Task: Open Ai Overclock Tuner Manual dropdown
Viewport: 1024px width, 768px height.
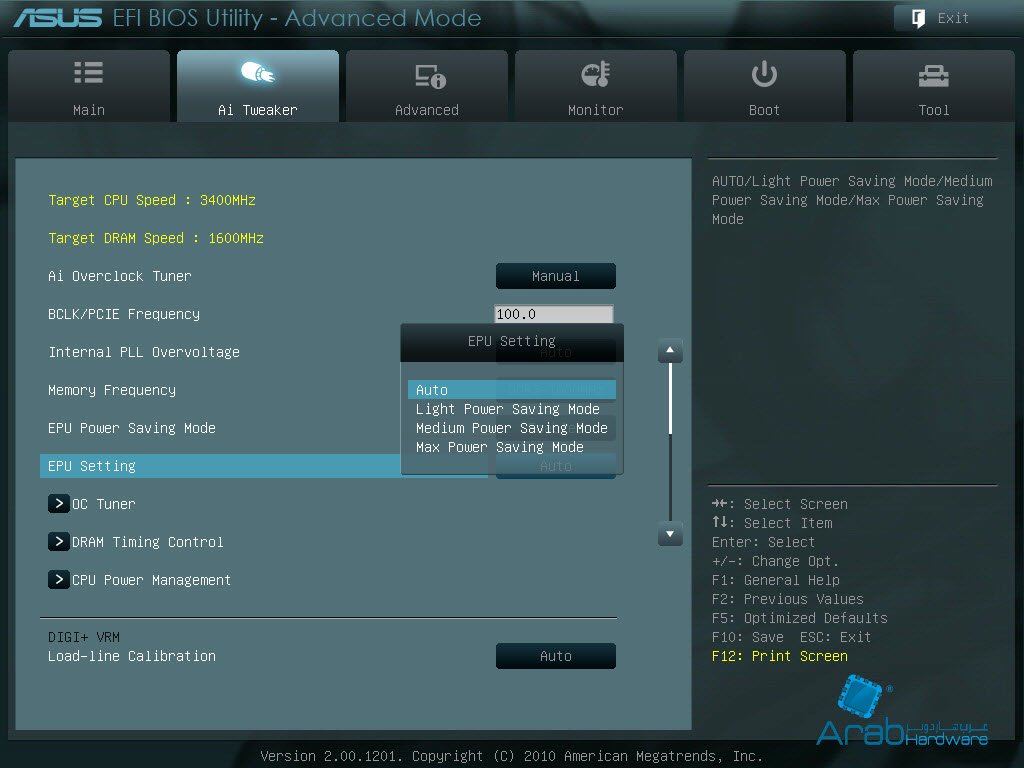Action: [556, 276]
